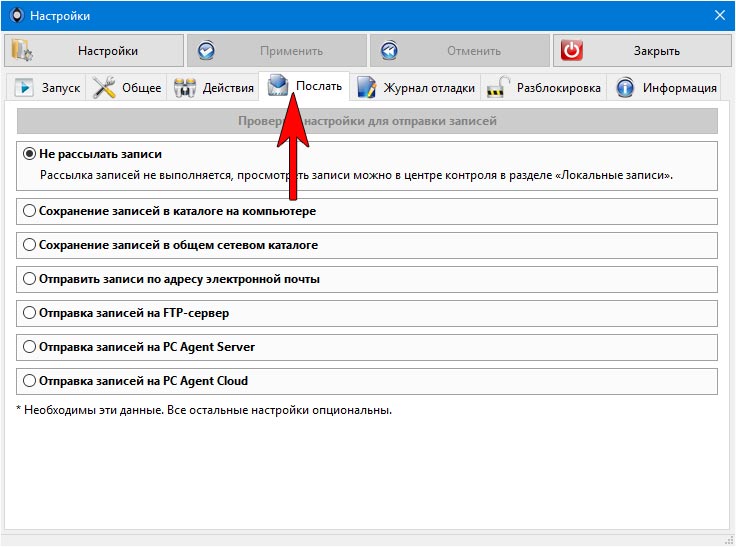Click the Действия tab people icon
Viewport: 736px width, 547px height.
(x=185, y=88)
